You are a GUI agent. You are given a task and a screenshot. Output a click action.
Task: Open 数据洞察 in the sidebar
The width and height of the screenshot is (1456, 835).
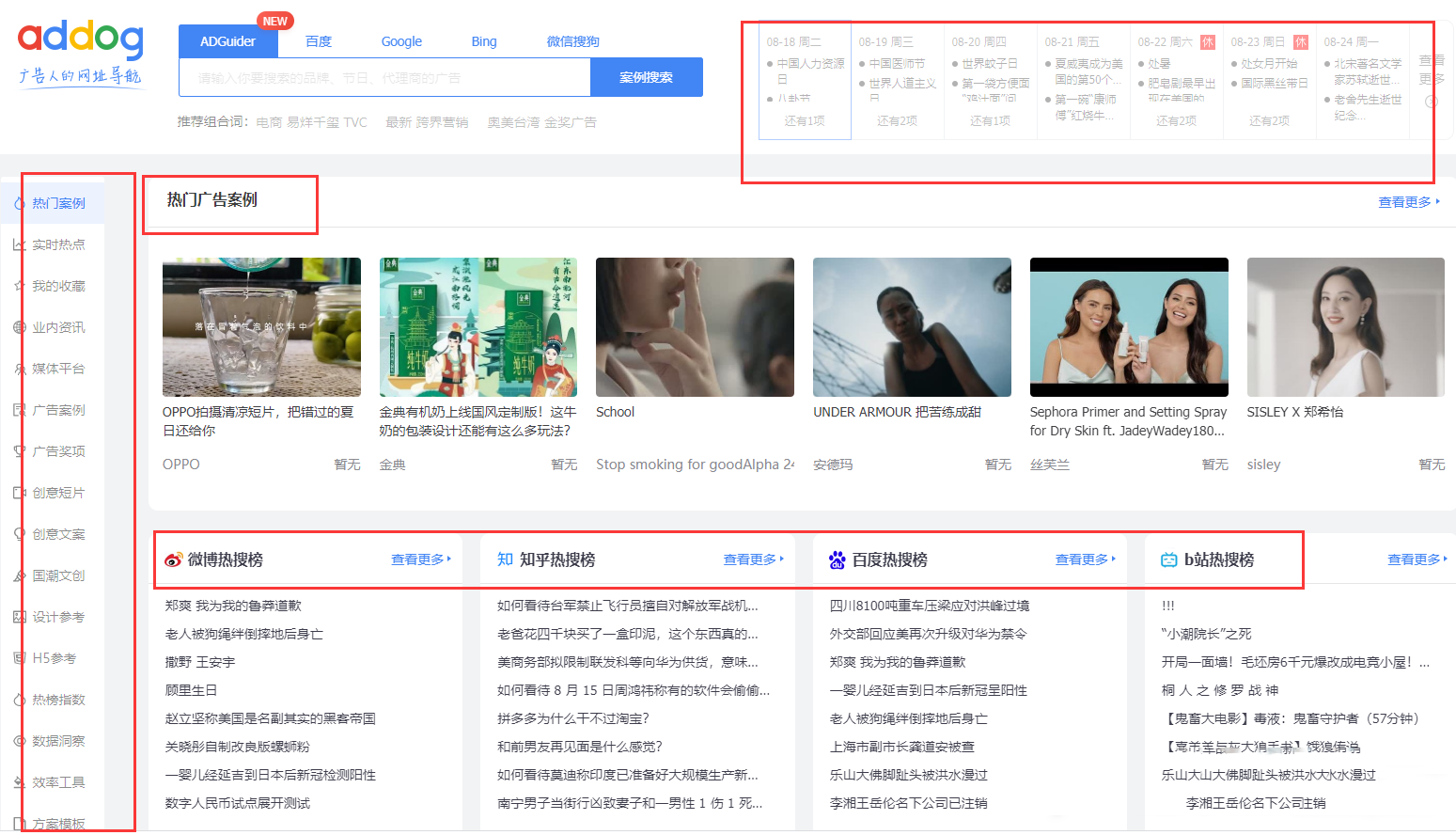click(x=58, y=741)
